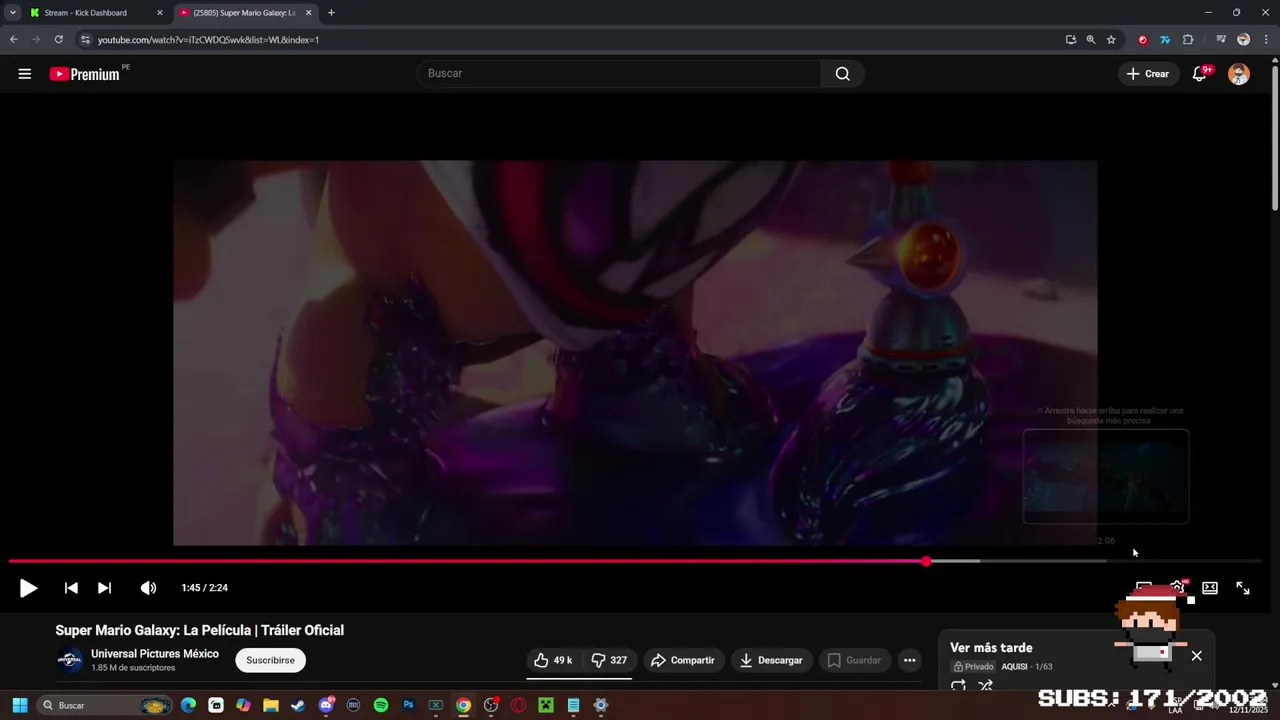Screen dimensions: 1280x720
Task: Click the Guardar save button
Action: 855,660
